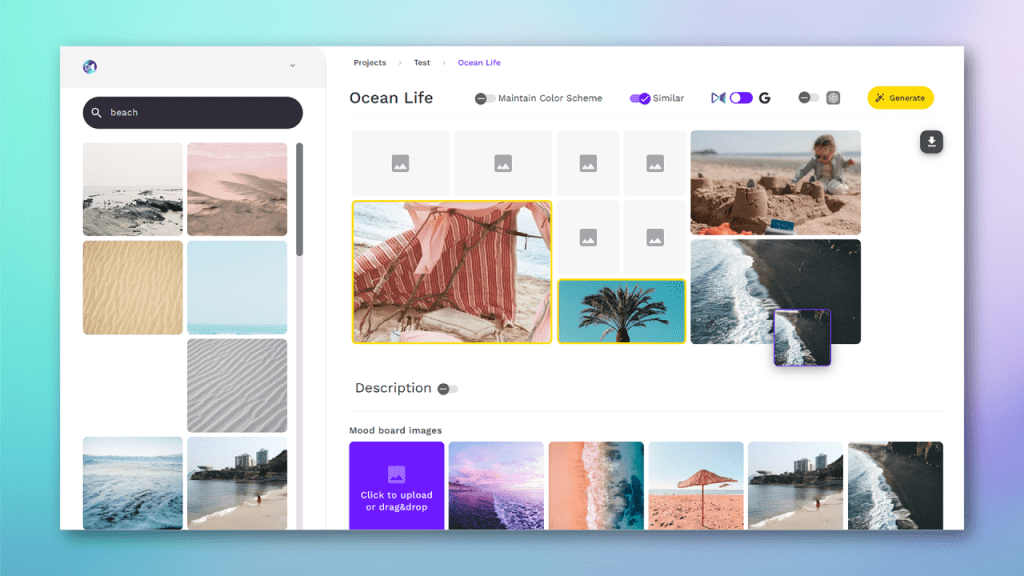Click the bowtie-shaped logo left of the Google toggle
This screenshot has height=576, width=1024.
(717, 98)
